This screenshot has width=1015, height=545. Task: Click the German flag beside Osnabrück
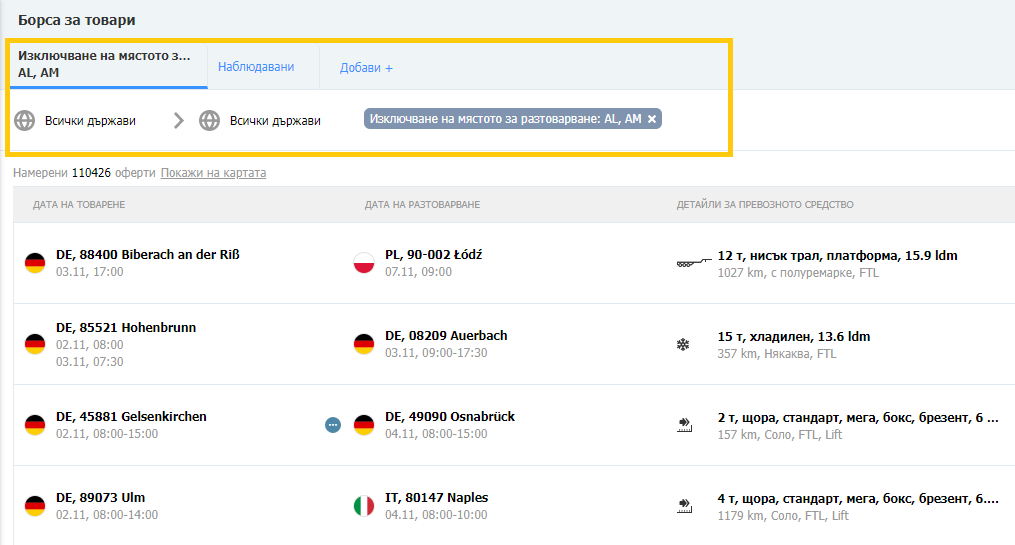[x=364, y=425]
